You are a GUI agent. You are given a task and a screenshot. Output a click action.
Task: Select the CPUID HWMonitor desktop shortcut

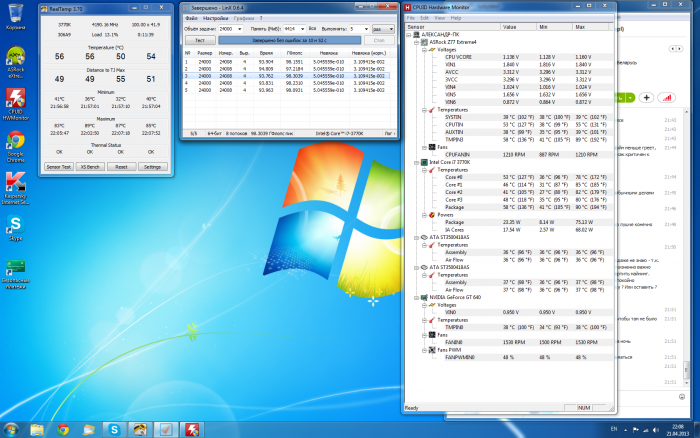point(16,104)
